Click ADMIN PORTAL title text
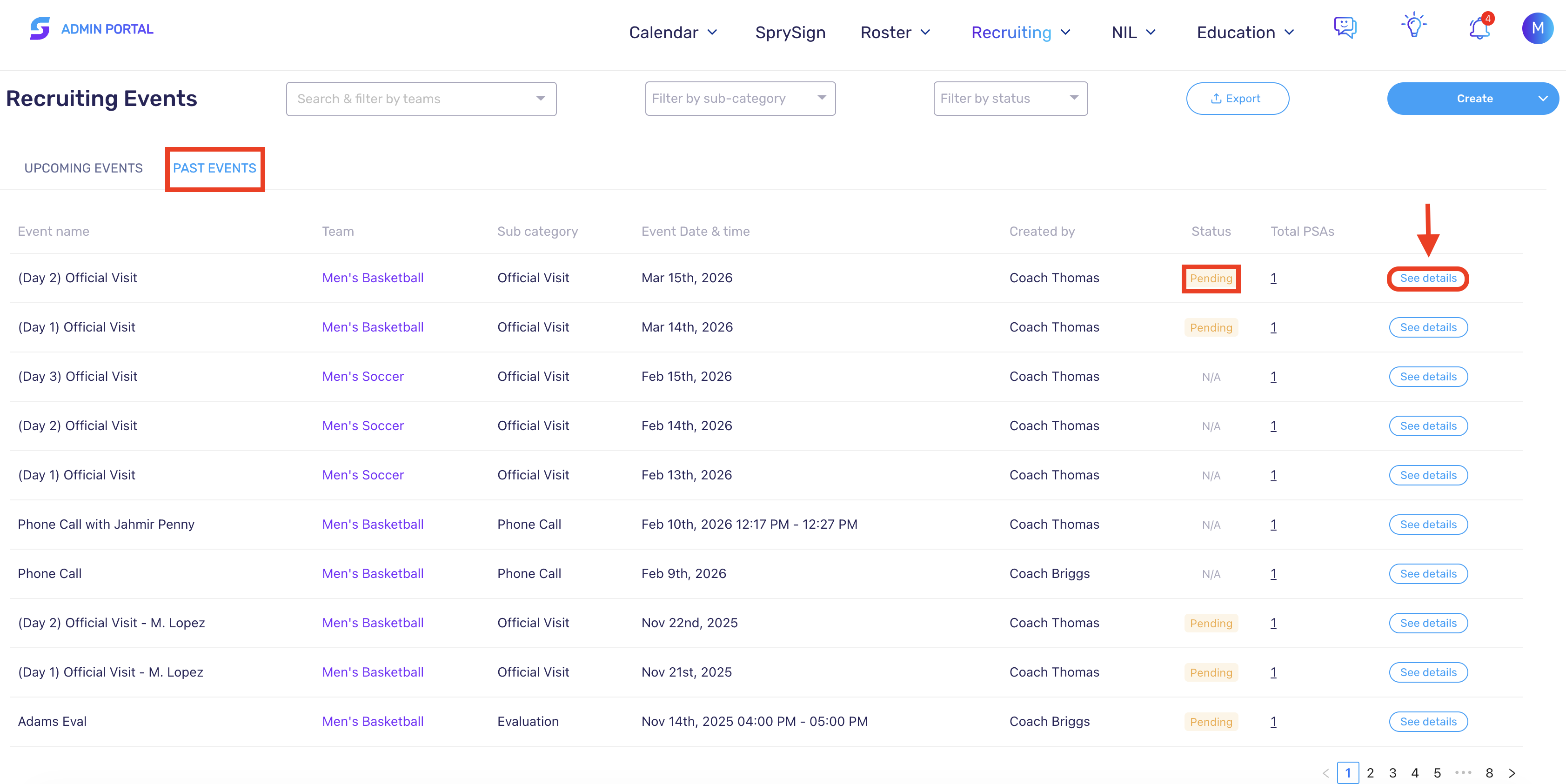This screenshot has width=1566, height=784. click(x=107, y=29)
